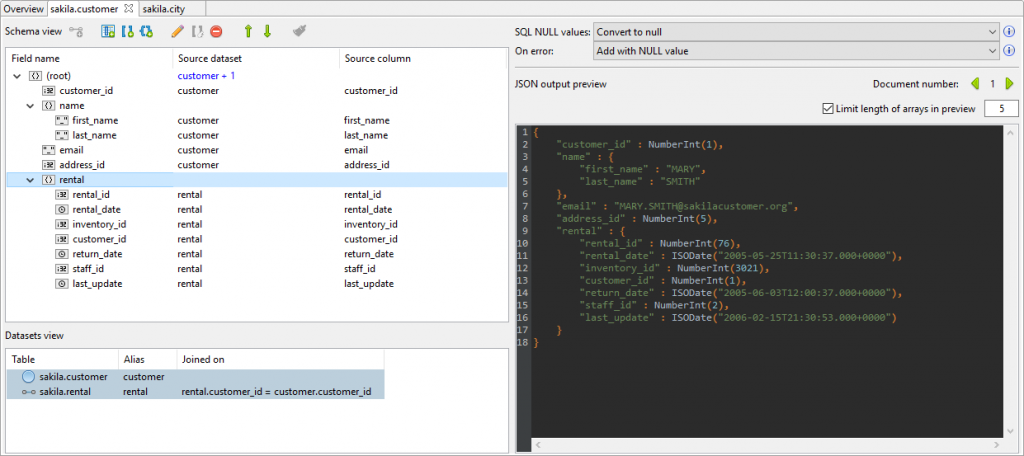Toggle Limit length of arrays checkbox
1024x456 pixels.
pyautogui.click(x=828, y=108)
